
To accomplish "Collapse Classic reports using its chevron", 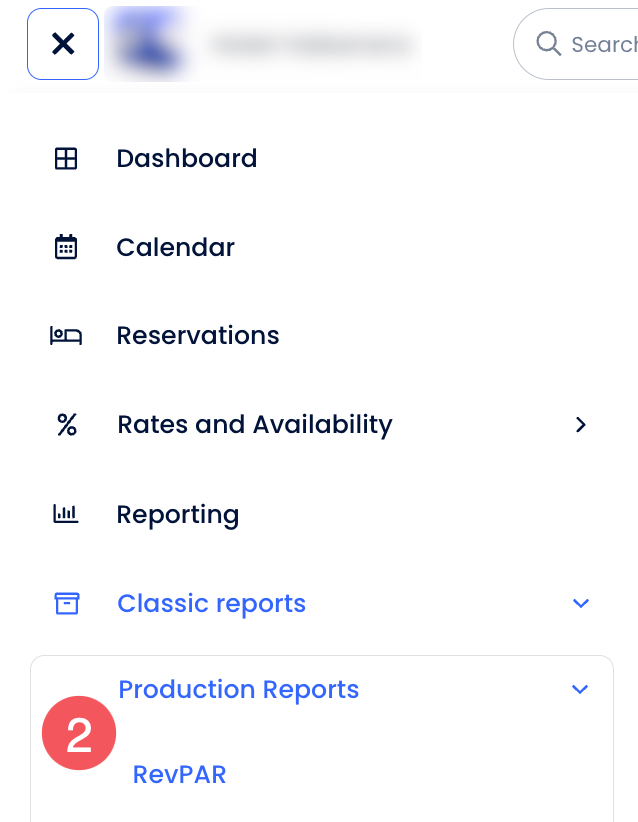I will coord(581,603).
